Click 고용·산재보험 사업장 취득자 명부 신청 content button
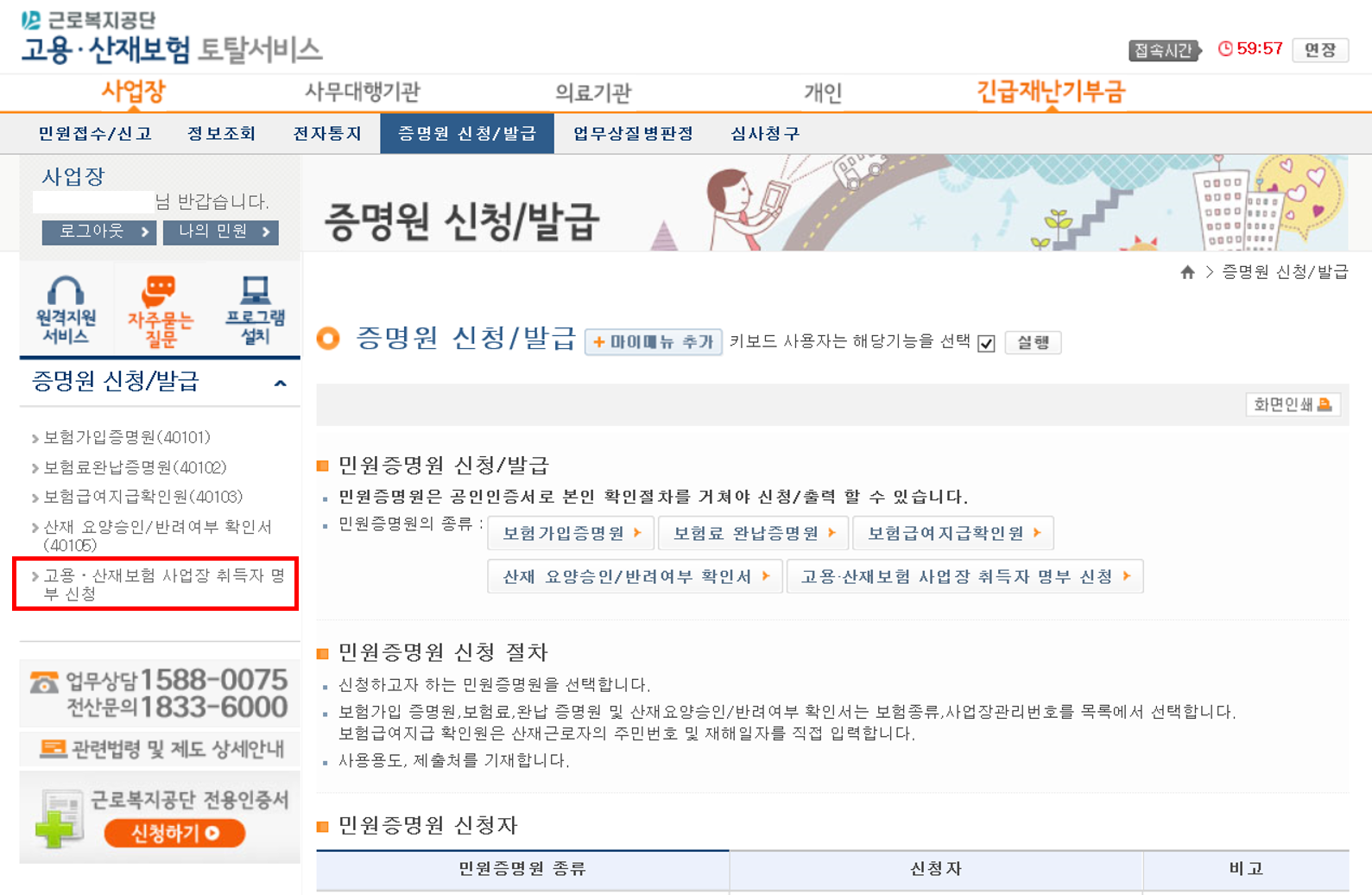 click(965, 576)
